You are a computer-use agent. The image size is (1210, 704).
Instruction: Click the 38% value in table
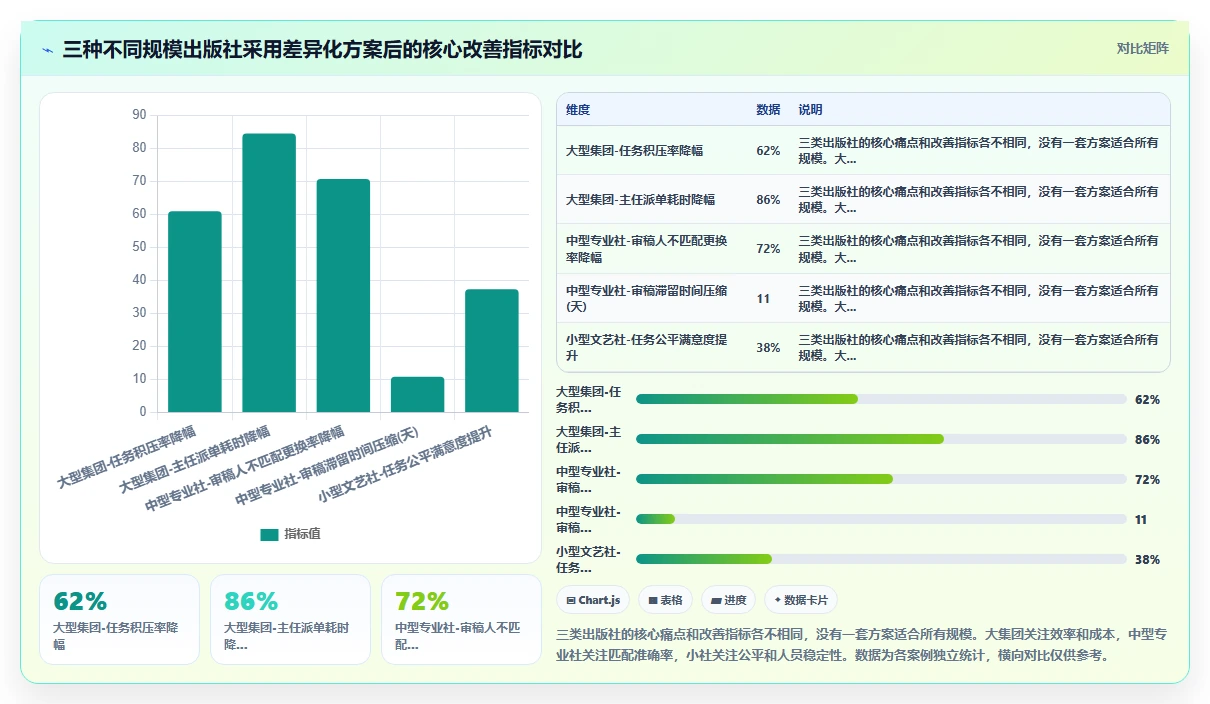point(768,347)
